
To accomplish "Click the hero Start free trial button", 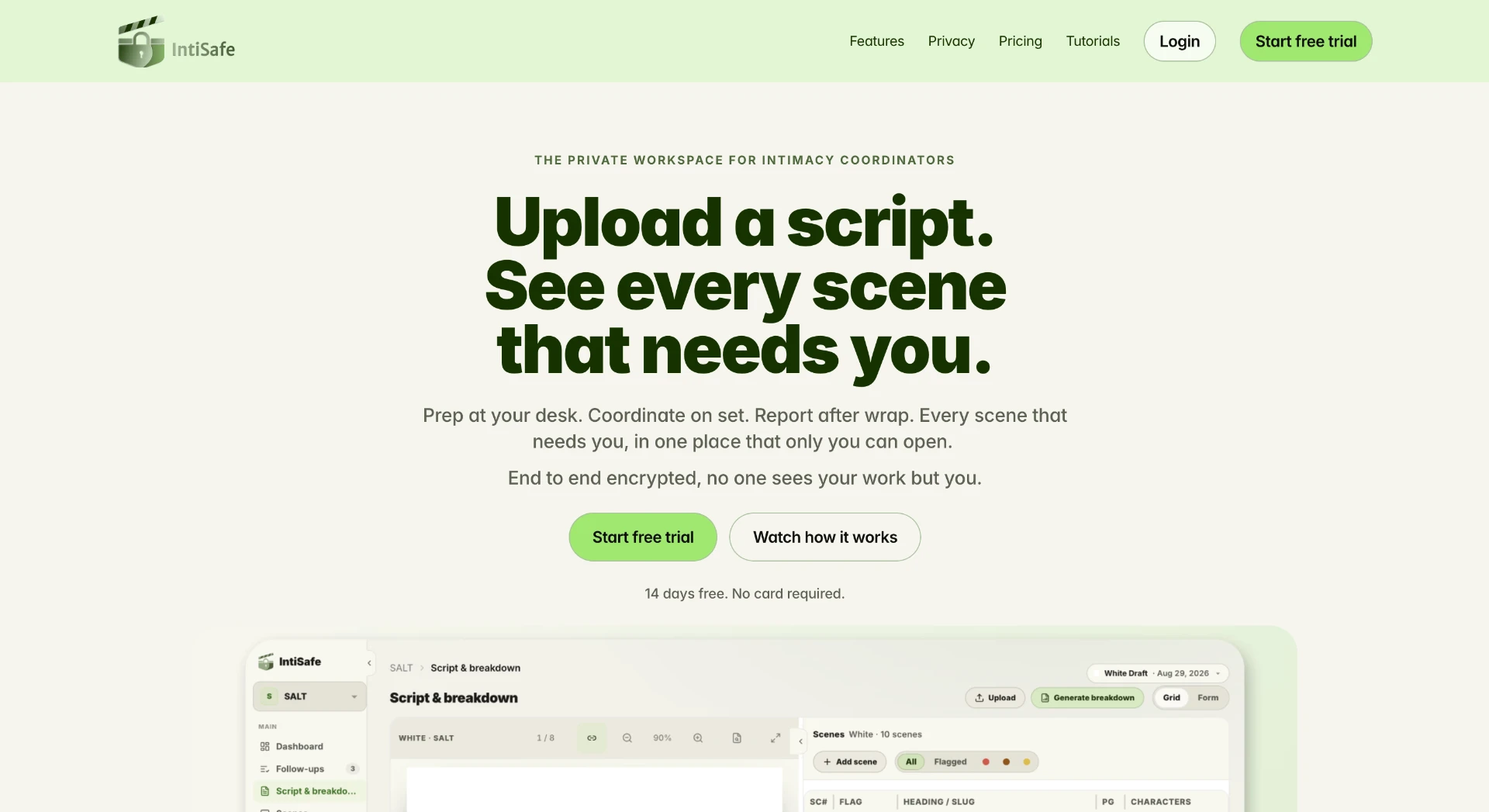I will [x=643, y=537].
